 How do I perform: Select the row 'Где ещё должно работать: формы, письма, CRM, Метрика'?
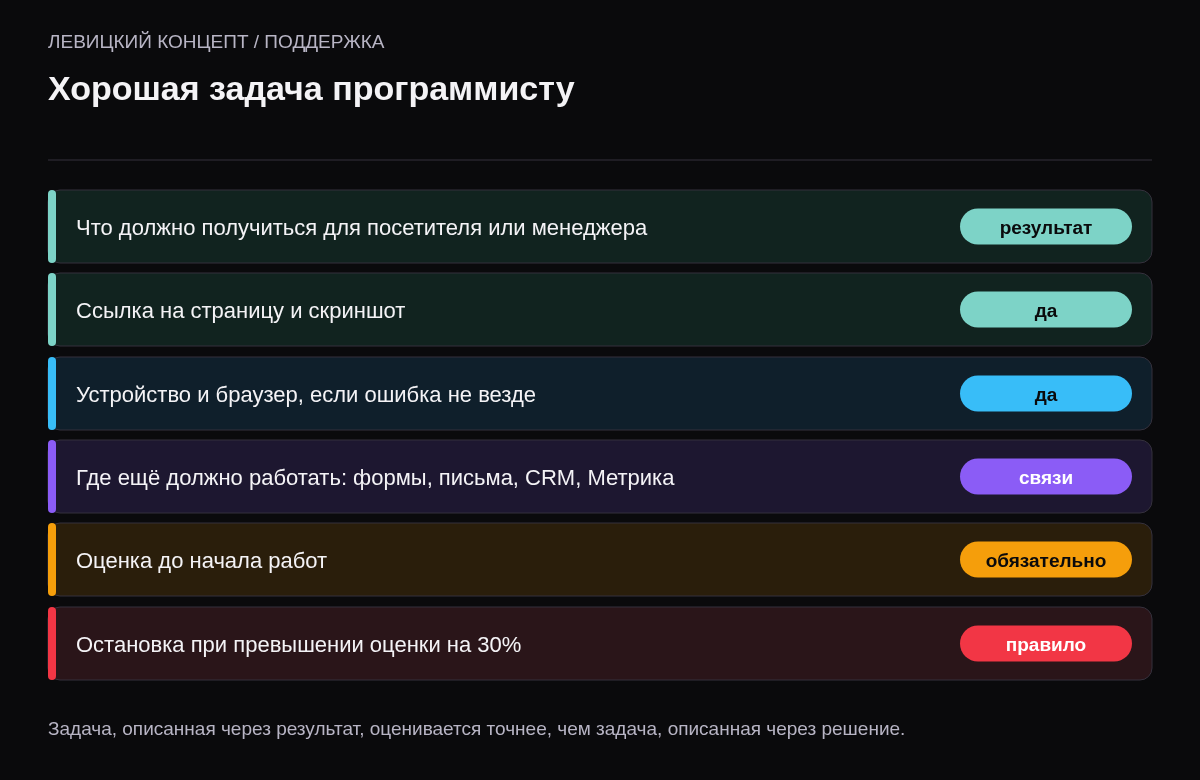[600, 477]
